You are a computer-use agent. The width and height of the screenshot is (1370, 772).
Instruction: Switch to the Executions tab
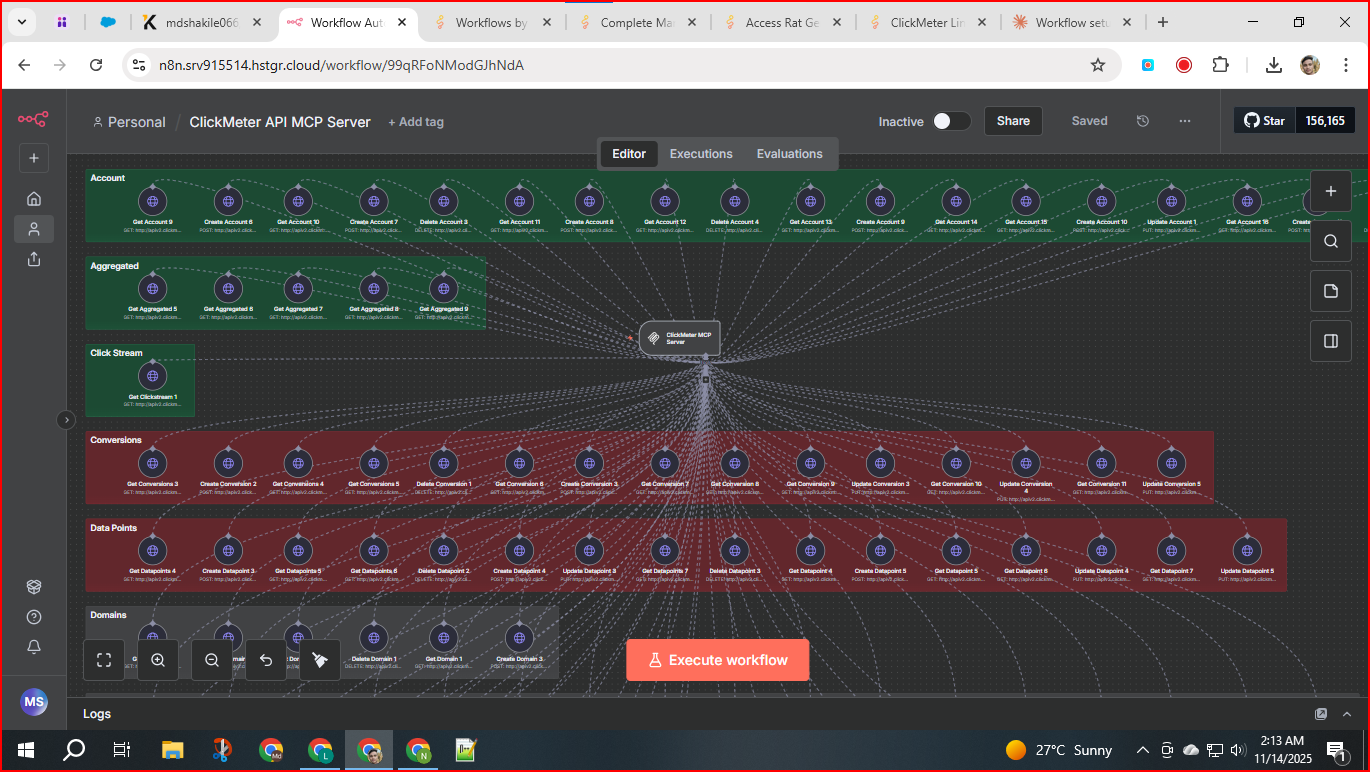[701, 154]
